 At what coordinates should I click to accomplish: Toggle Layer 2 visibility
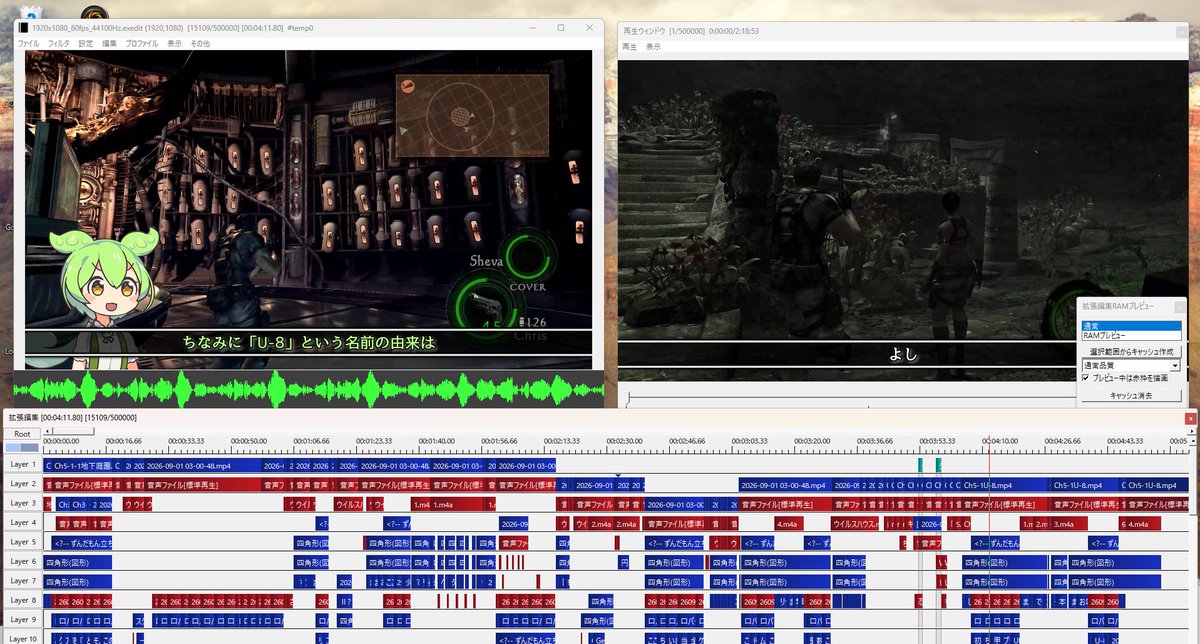coord(21,484)
